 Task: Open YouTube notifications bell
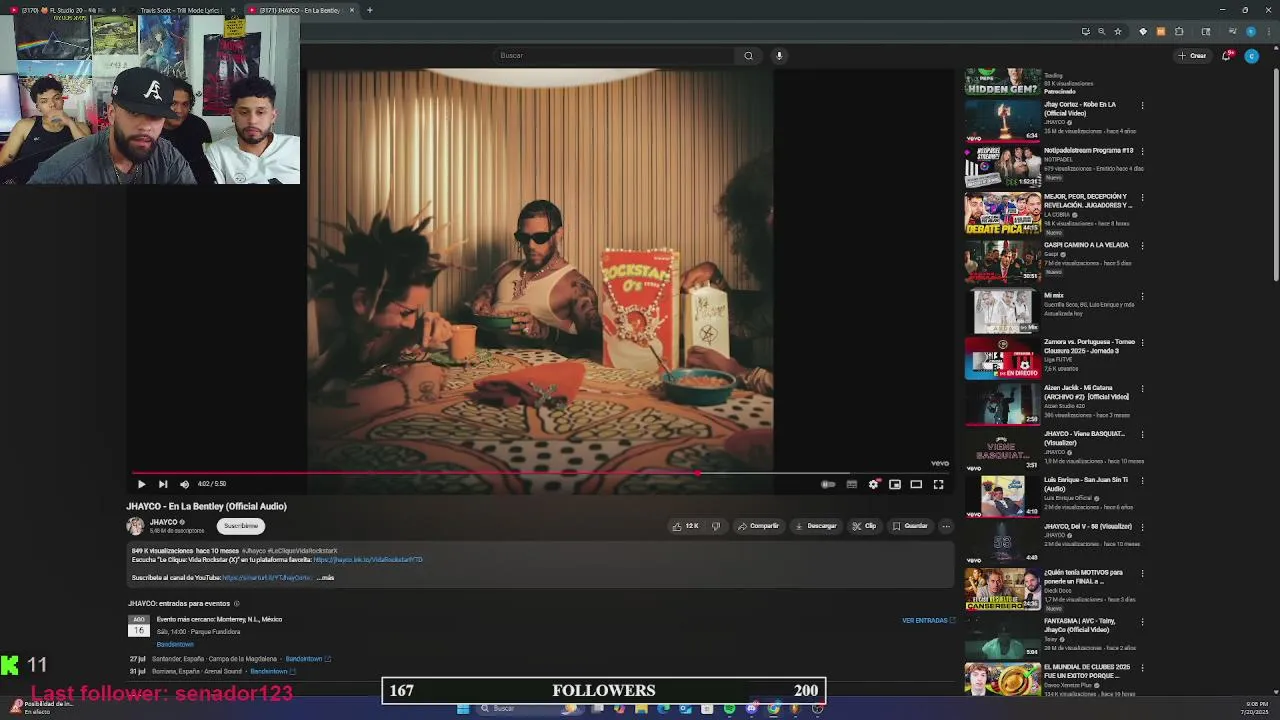point(1227,56)
